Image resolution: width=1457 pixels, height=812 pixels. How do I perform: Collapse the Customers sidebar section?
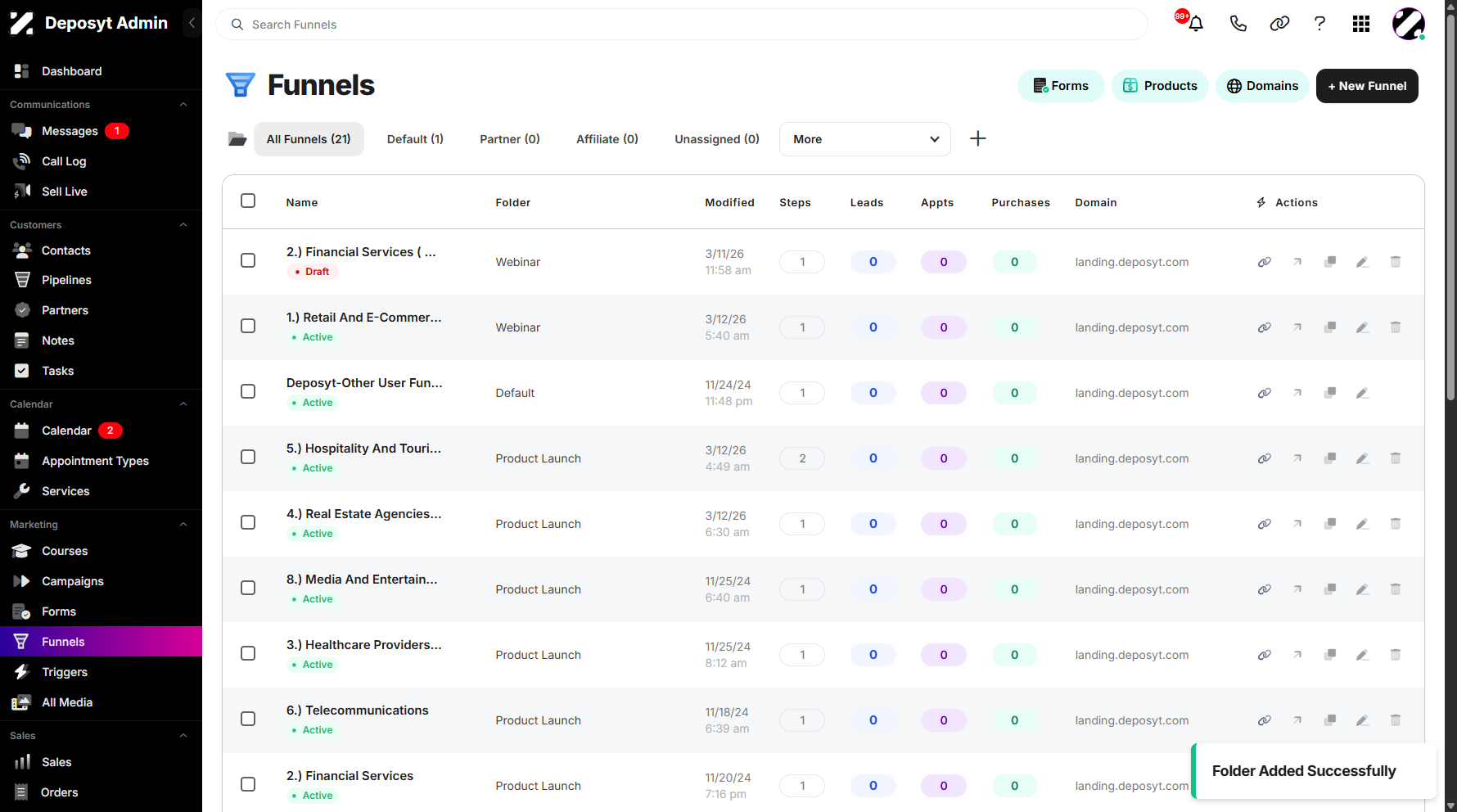pos(183,225)
